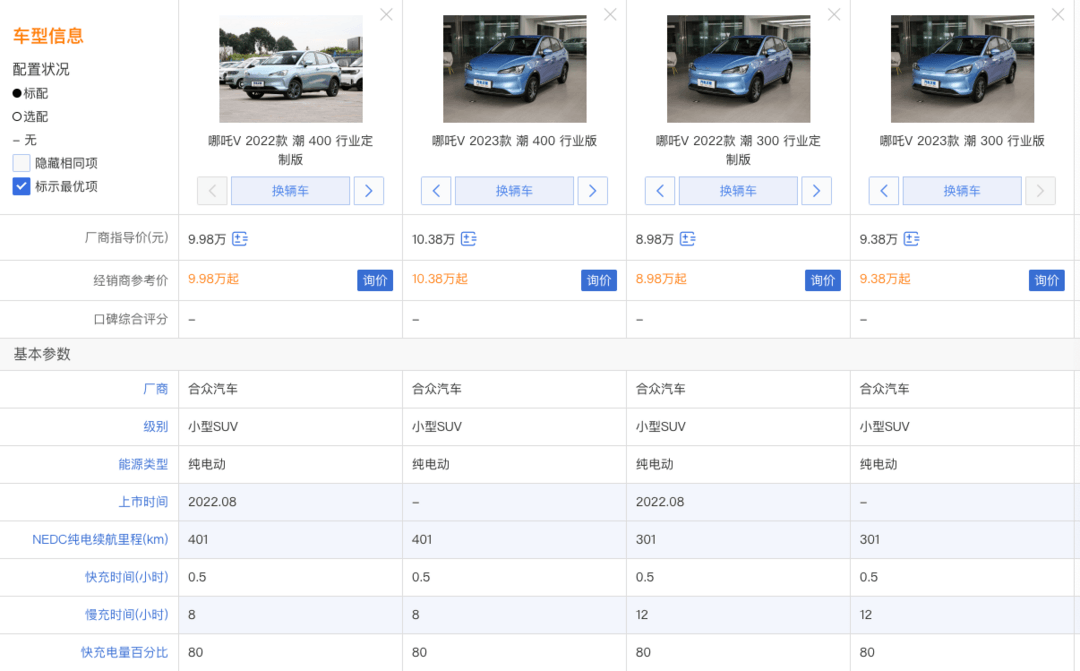Click 换辆车 under 2023款 潮 400 行业版
The image size is (1080, 671).
click(x=515, y=191)
